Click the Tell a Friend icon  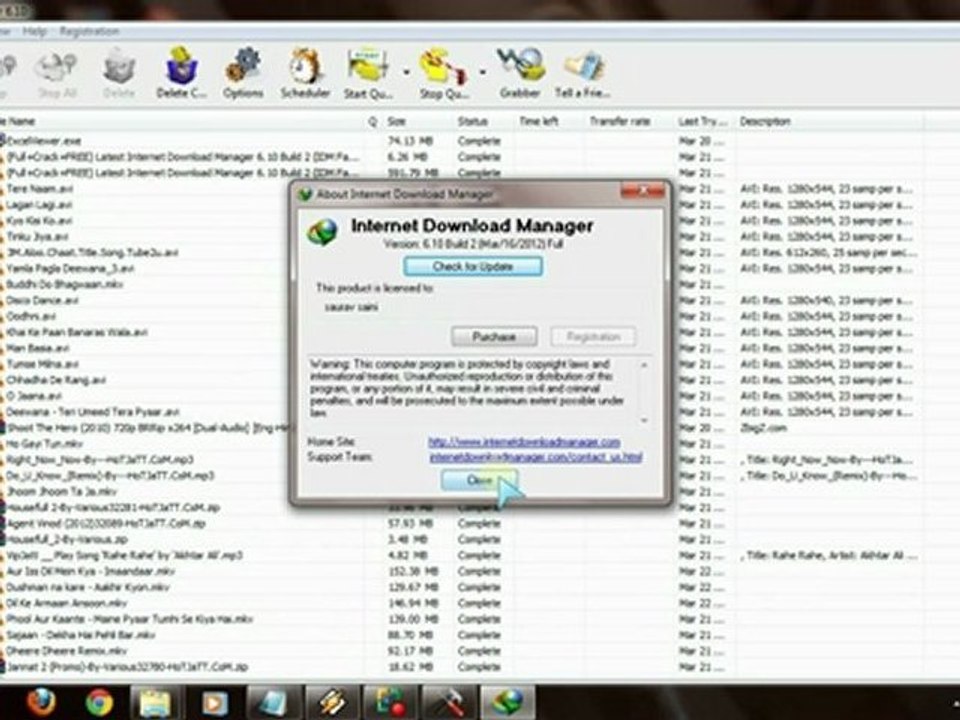tap(582, 73)
